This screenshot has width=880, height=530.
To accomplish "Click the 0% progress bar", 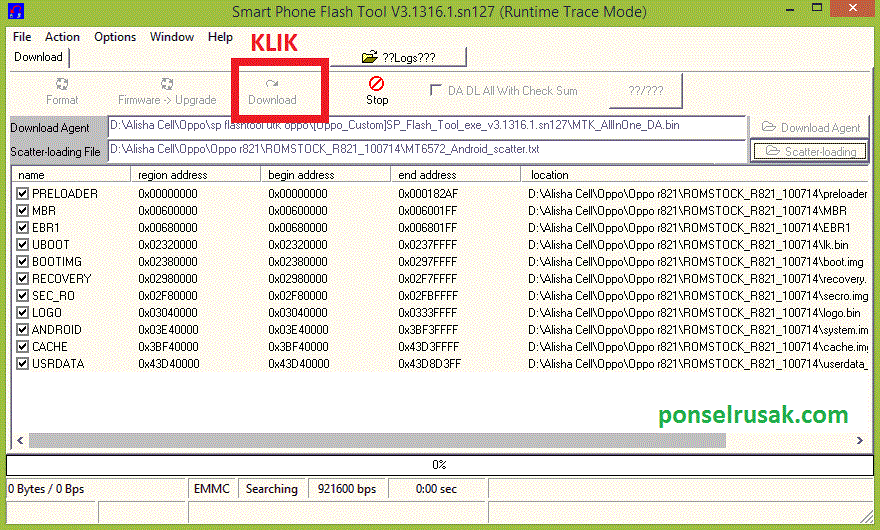I will point(439,465).
